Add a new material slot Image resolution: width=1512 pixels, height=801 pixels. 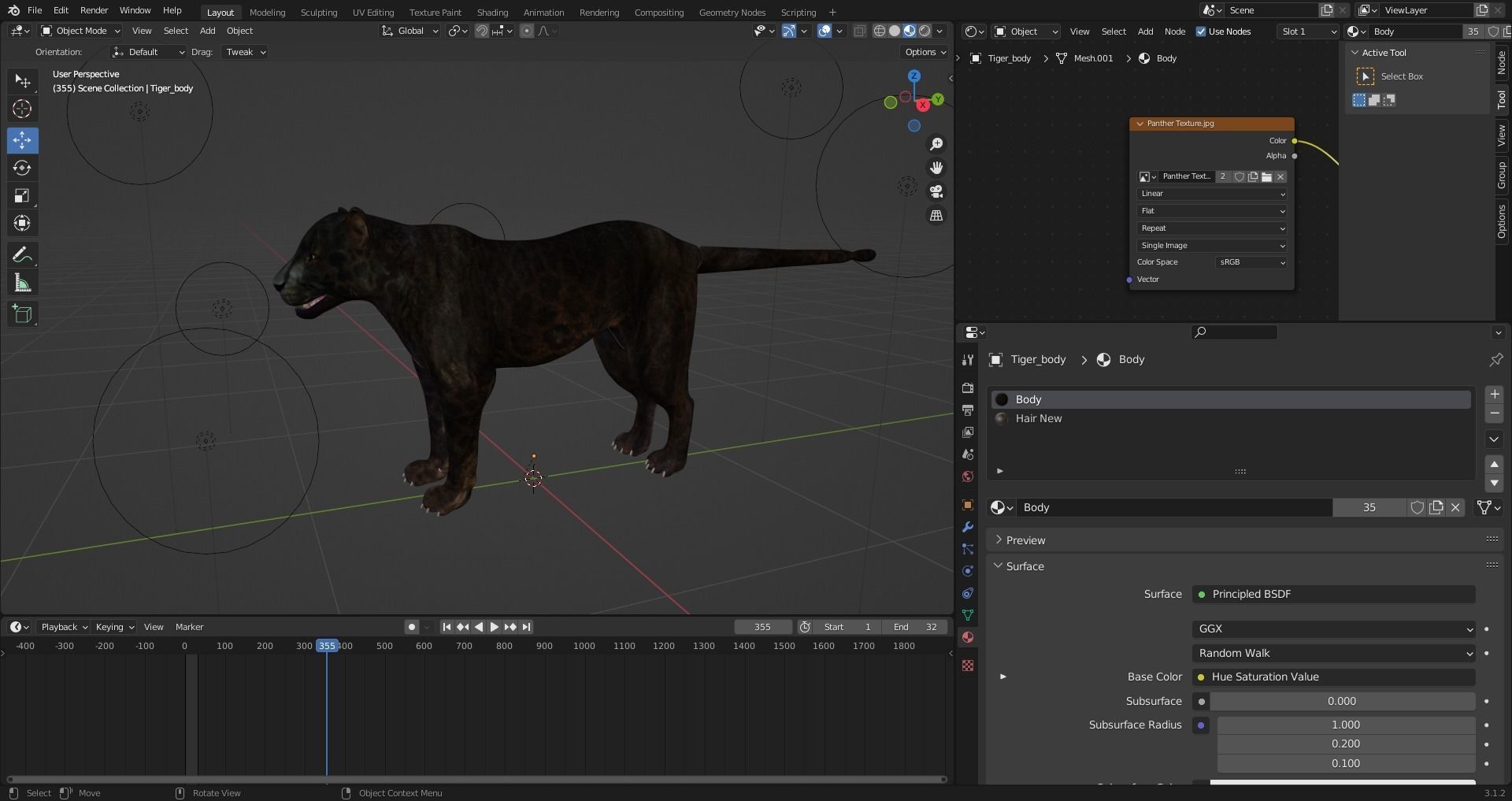tap(1495, 394)
